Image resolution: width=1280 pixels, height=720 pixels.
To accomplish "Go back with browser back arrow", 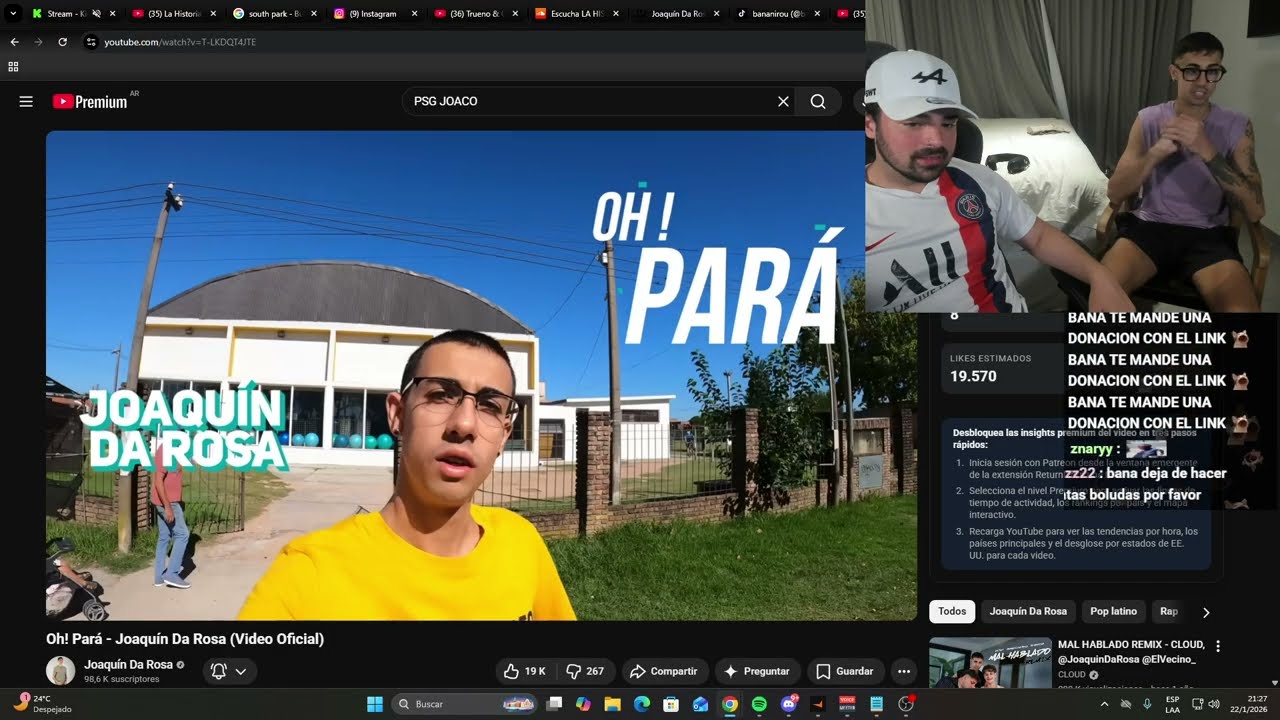I will click(x=14, y=42).
